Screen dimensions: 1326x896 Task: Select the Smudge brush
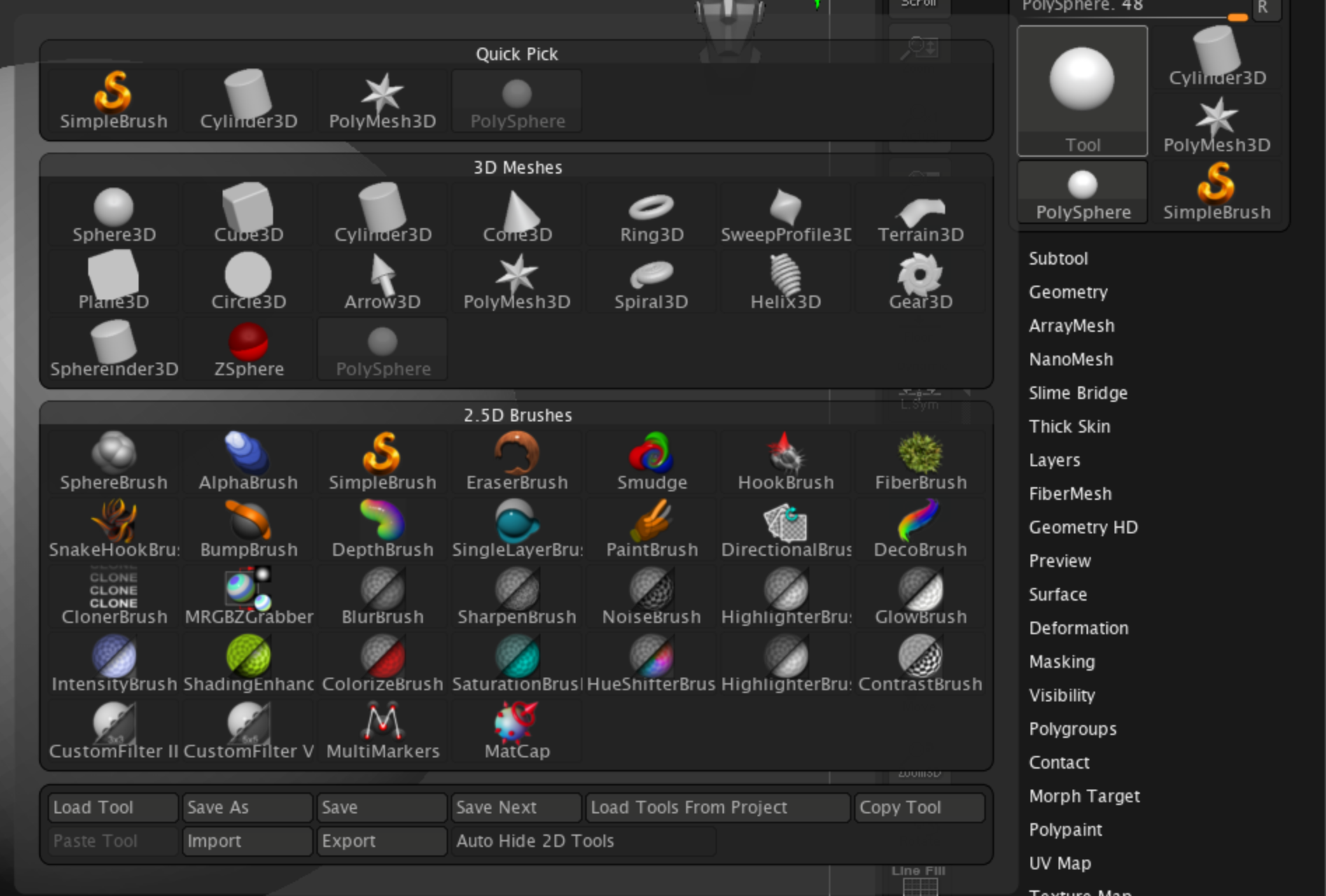pos(652,462)
